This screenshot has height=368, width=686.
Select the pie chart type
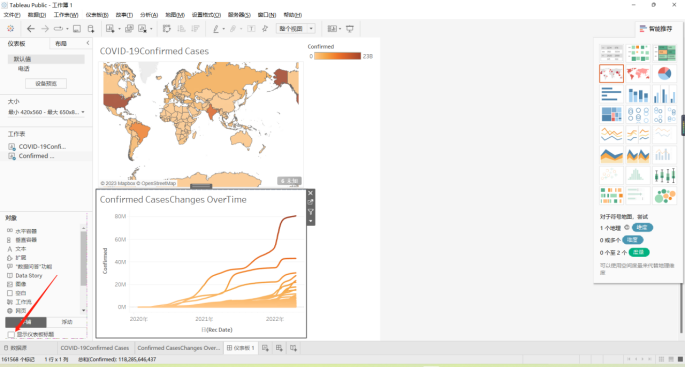point(664,74)
